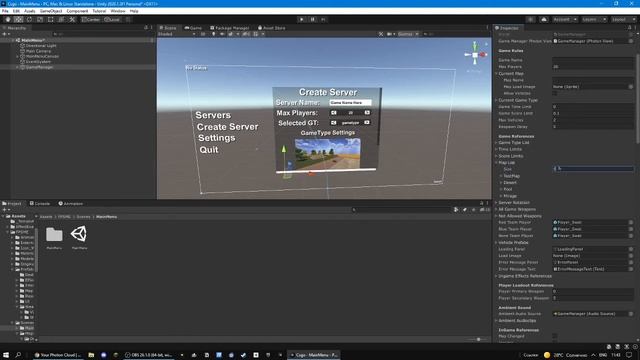
Task: Open the Gizmos dropdown
Action: tap(408, 34)
